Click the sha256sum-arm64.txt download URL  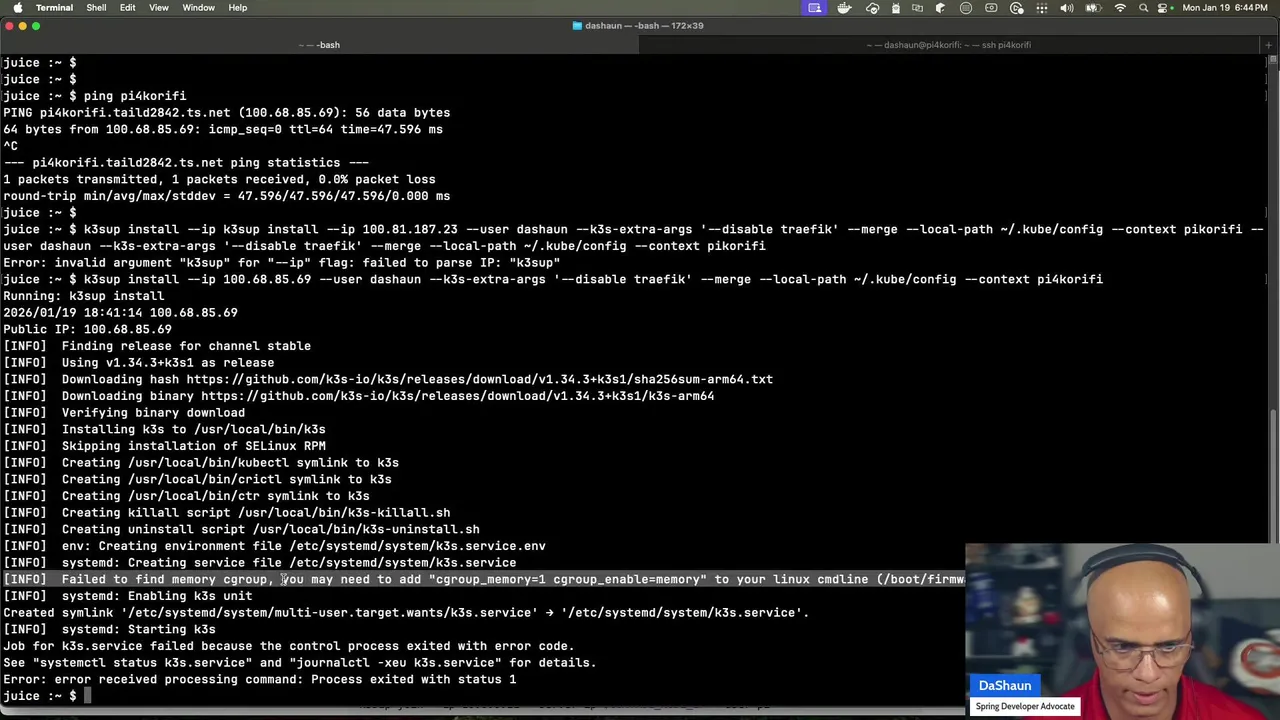click(x=479, y=379)
